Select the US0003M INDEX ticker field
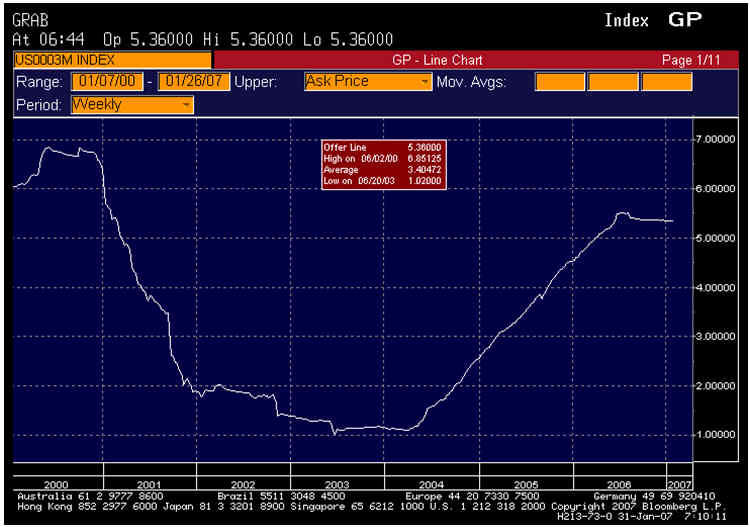The height and width of the screenshot is (527, 750). point(91,60)
